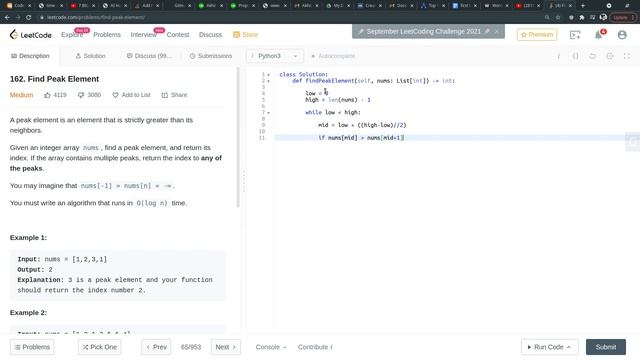Open the notifications bell

(598, 35)
